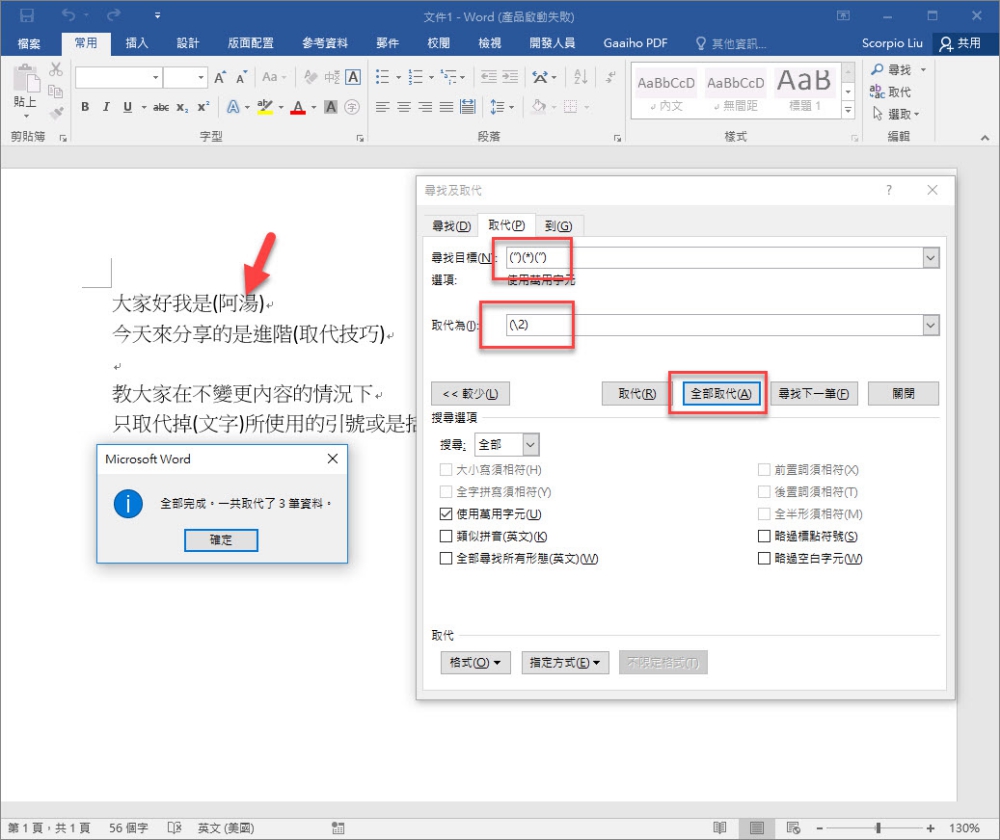Center text alignment icon

[404, 107]
